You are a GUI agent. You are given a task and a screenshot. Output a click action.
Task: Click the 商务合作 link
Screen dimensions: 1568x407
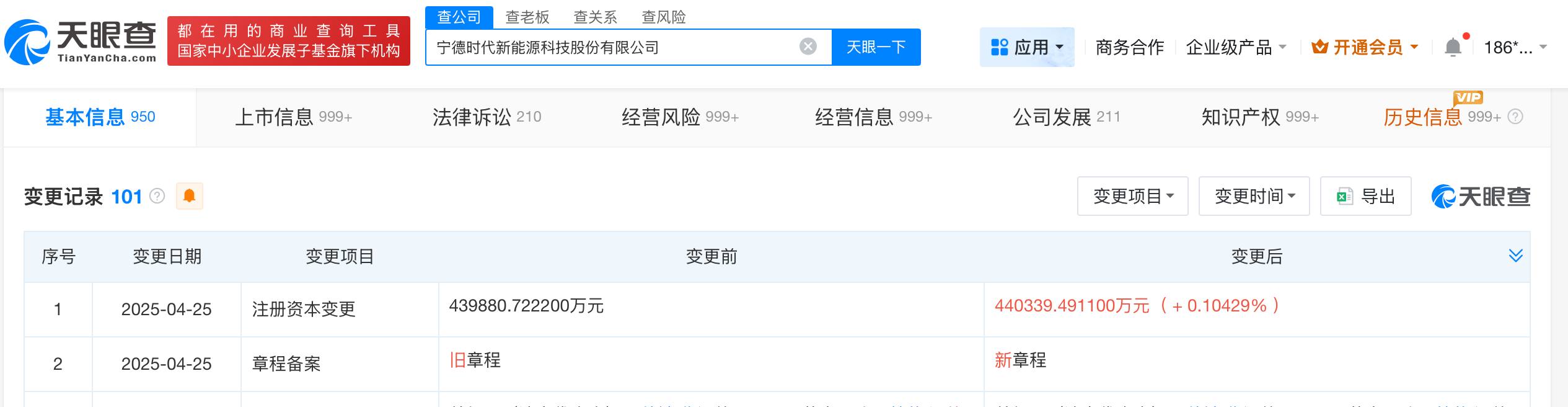click(1129, 47)
